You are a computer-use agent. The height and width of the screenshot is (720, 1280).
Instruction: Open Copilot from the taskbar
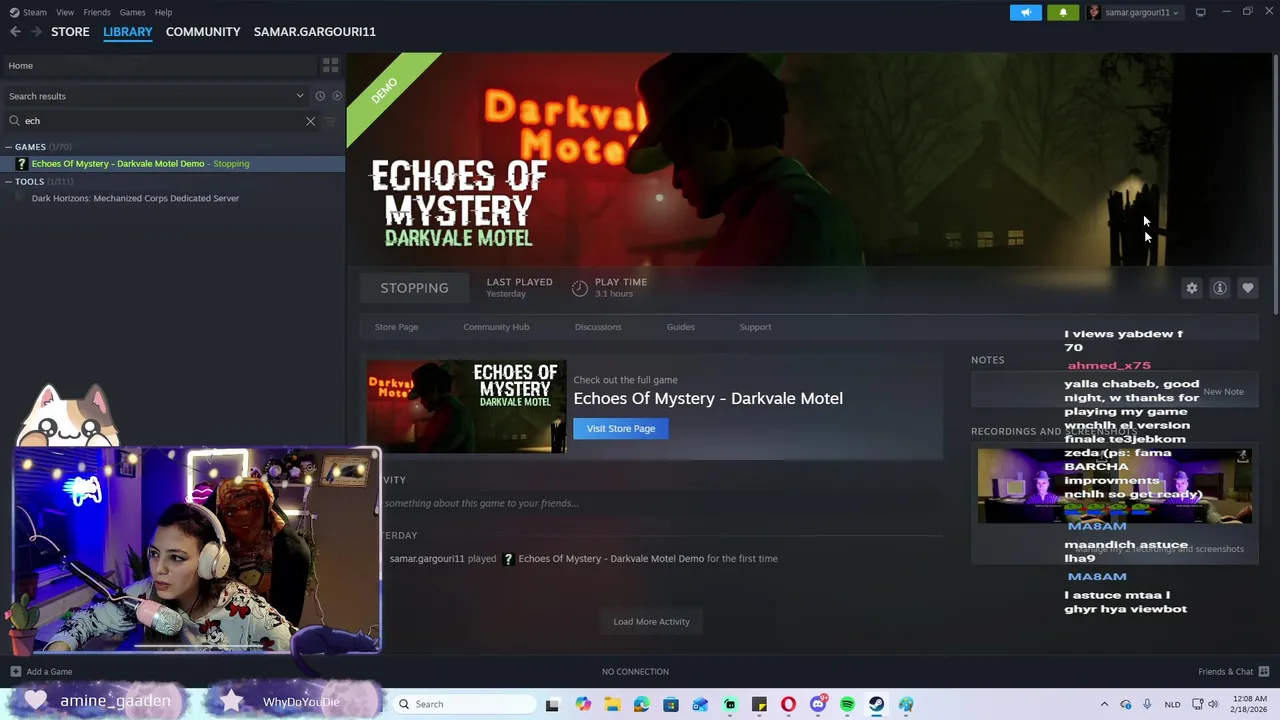coord(583,704)
